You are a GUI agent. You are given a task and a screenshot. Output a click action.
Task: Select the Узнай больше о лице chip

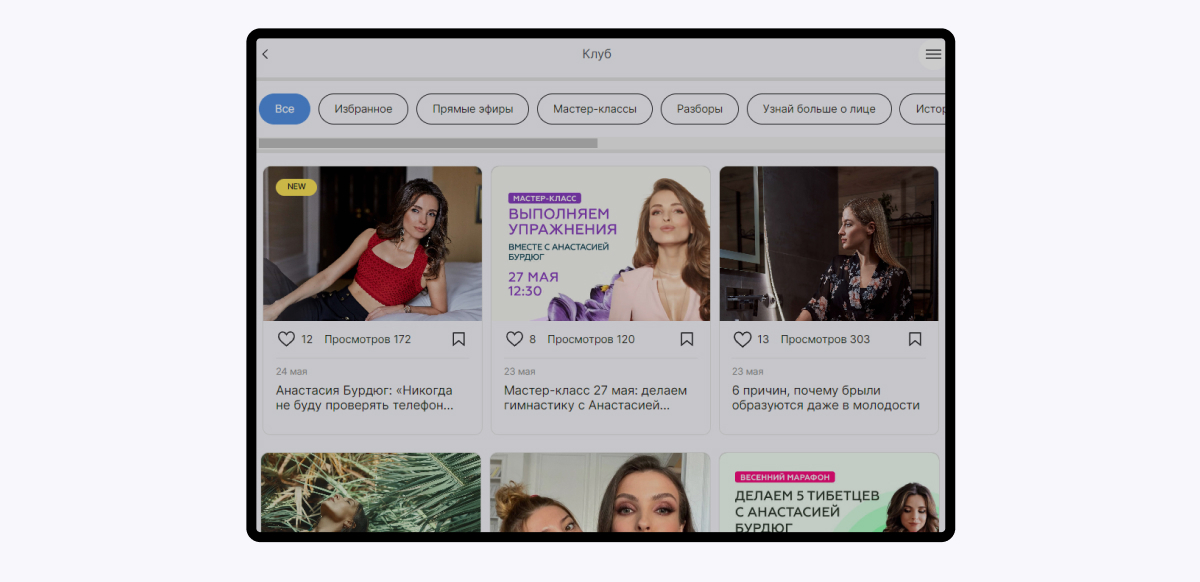(x=819, y=109)
